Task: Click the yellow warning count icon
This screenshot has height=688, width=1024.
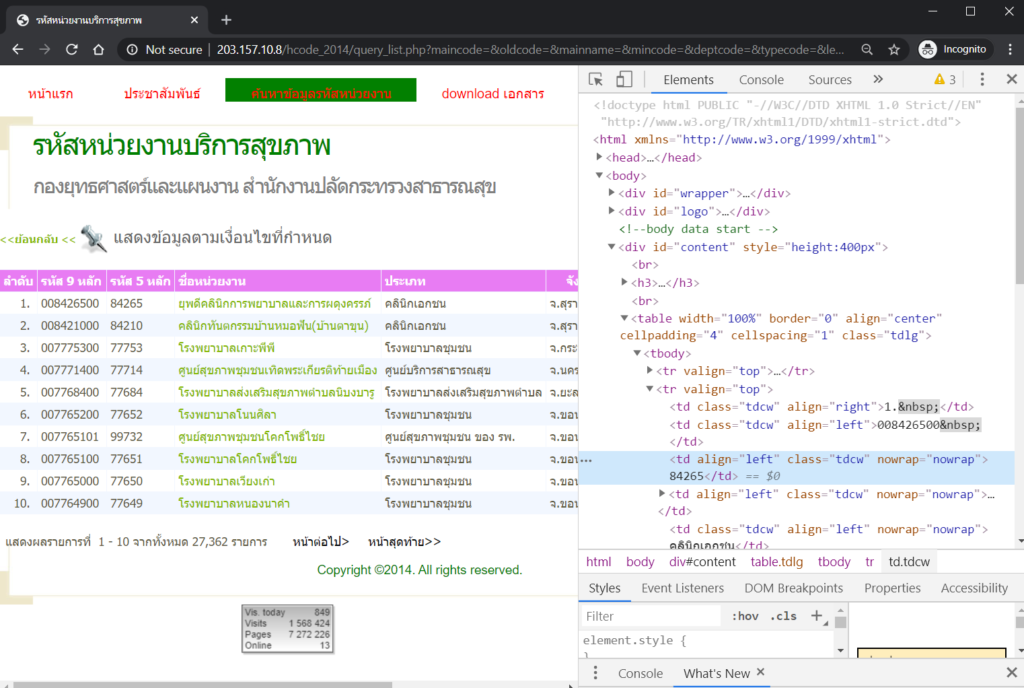Action: pos(944,80)
